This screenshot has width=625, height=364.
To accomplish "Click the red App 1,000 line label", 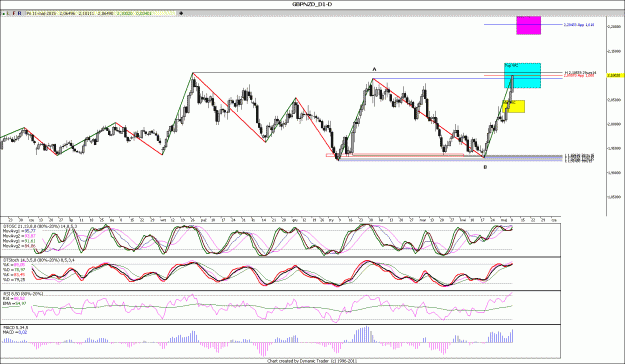I will click(x=579, y=75).
